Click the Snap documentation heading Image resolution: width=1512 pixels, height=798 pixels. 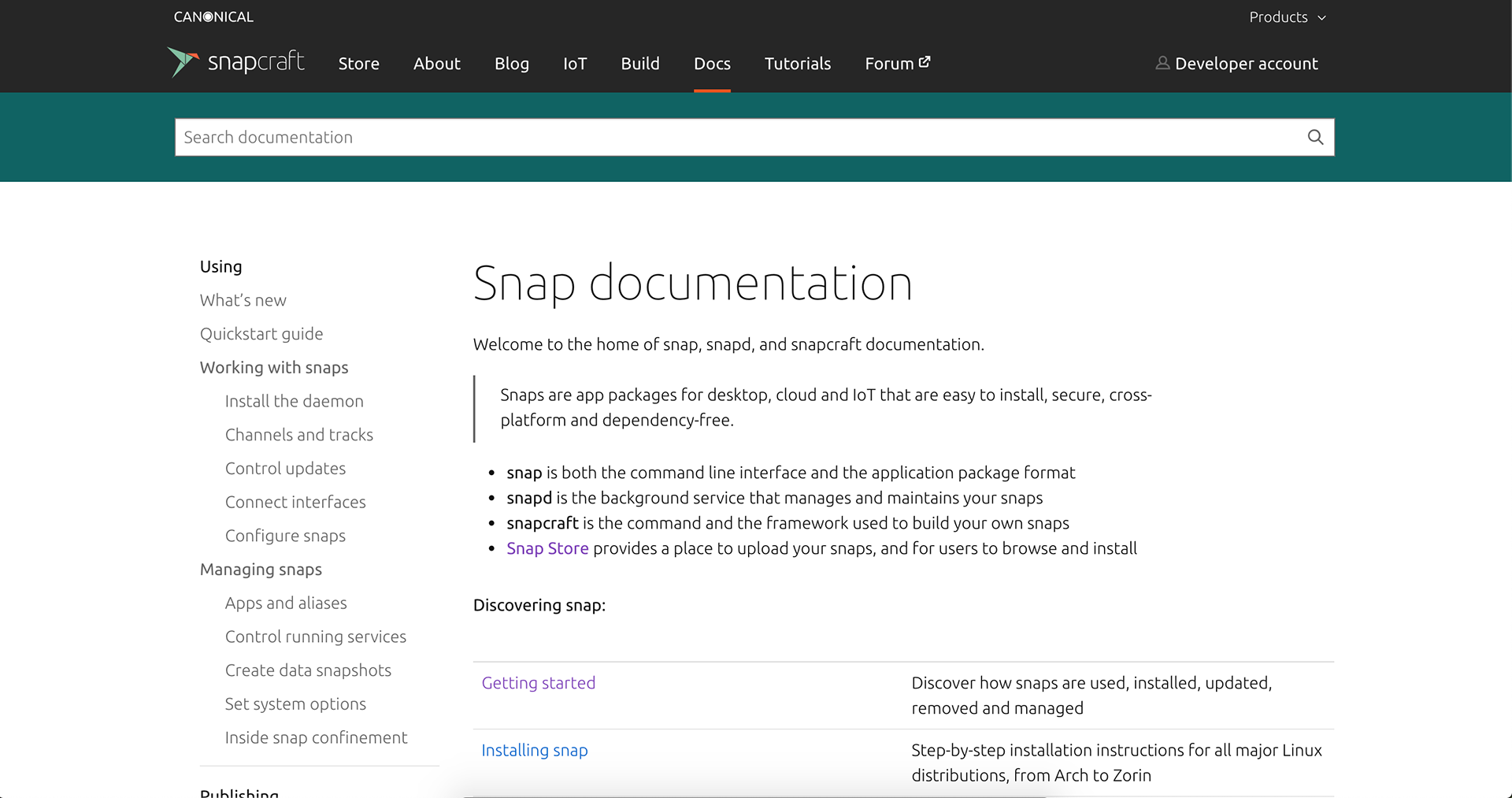pos(692,284)
